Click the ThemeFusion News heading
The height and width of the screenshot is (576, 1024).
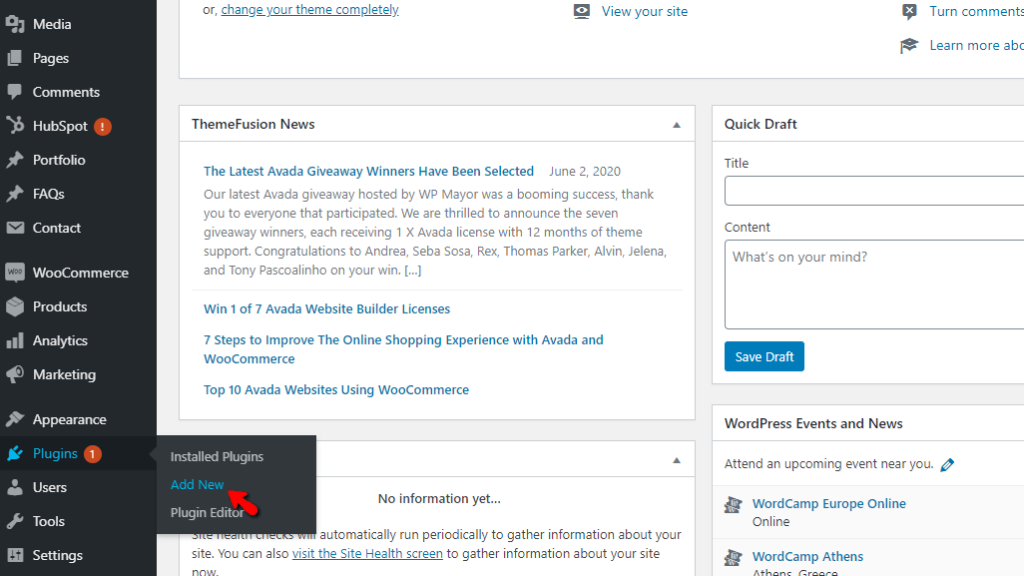point(253,124)
